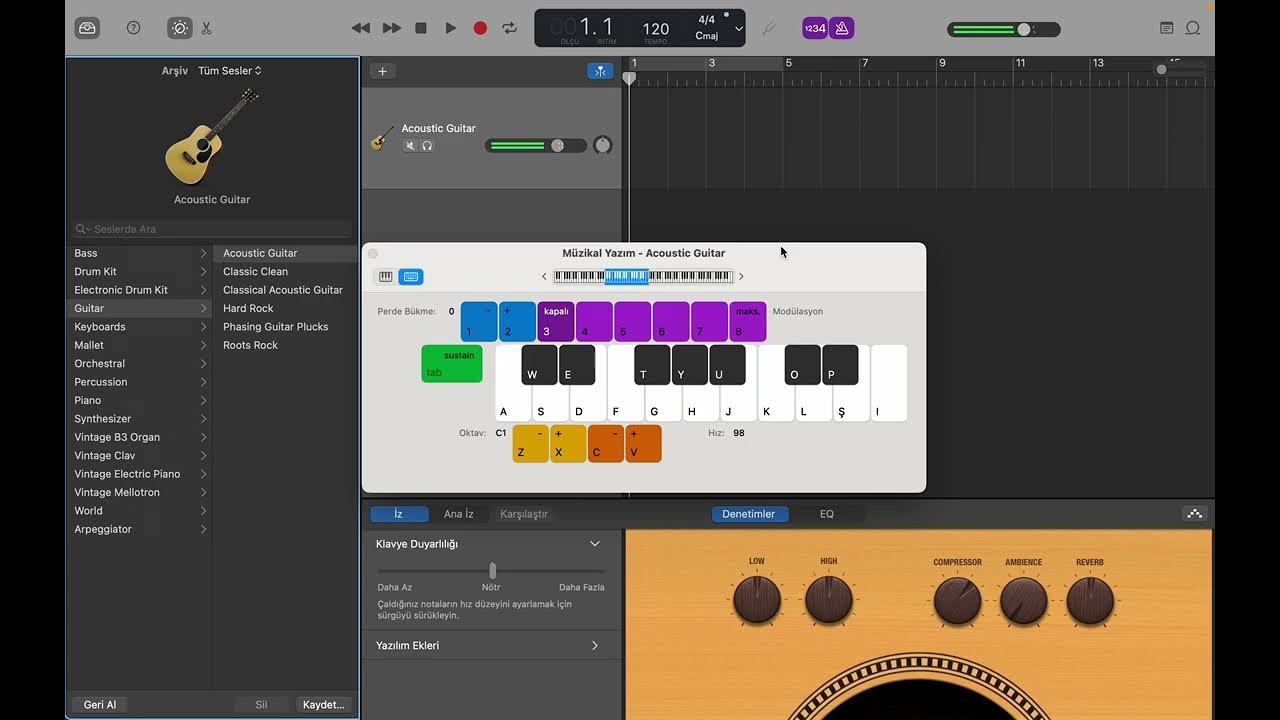Click the Stop button

421,28
